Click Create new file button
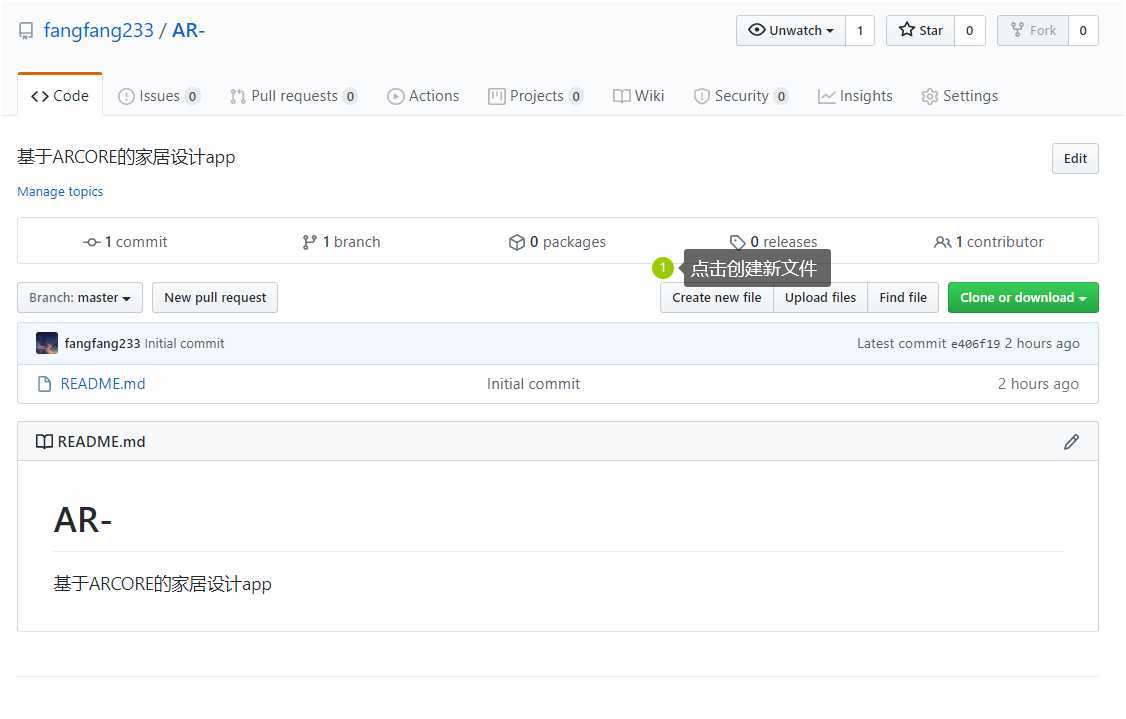 tap(717, 297)
